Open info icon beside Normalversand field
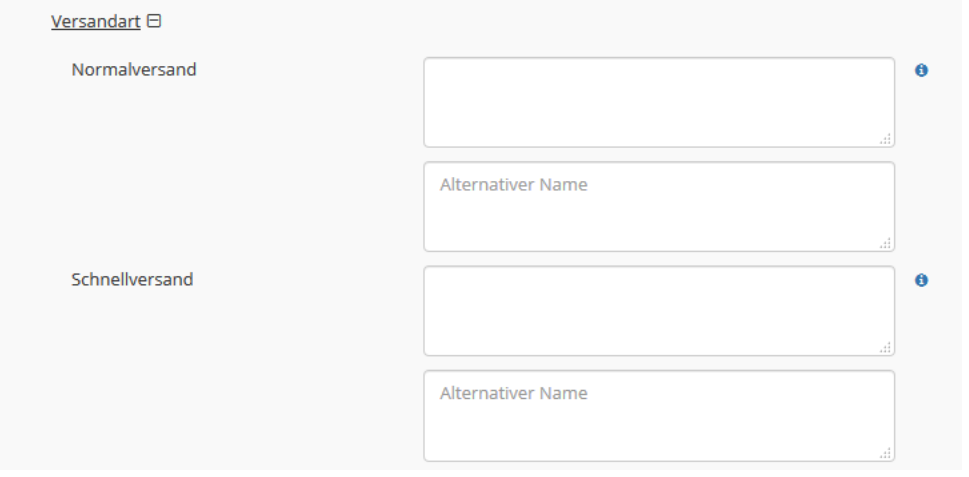Screen dimensions: 969x477 [921, 70]
